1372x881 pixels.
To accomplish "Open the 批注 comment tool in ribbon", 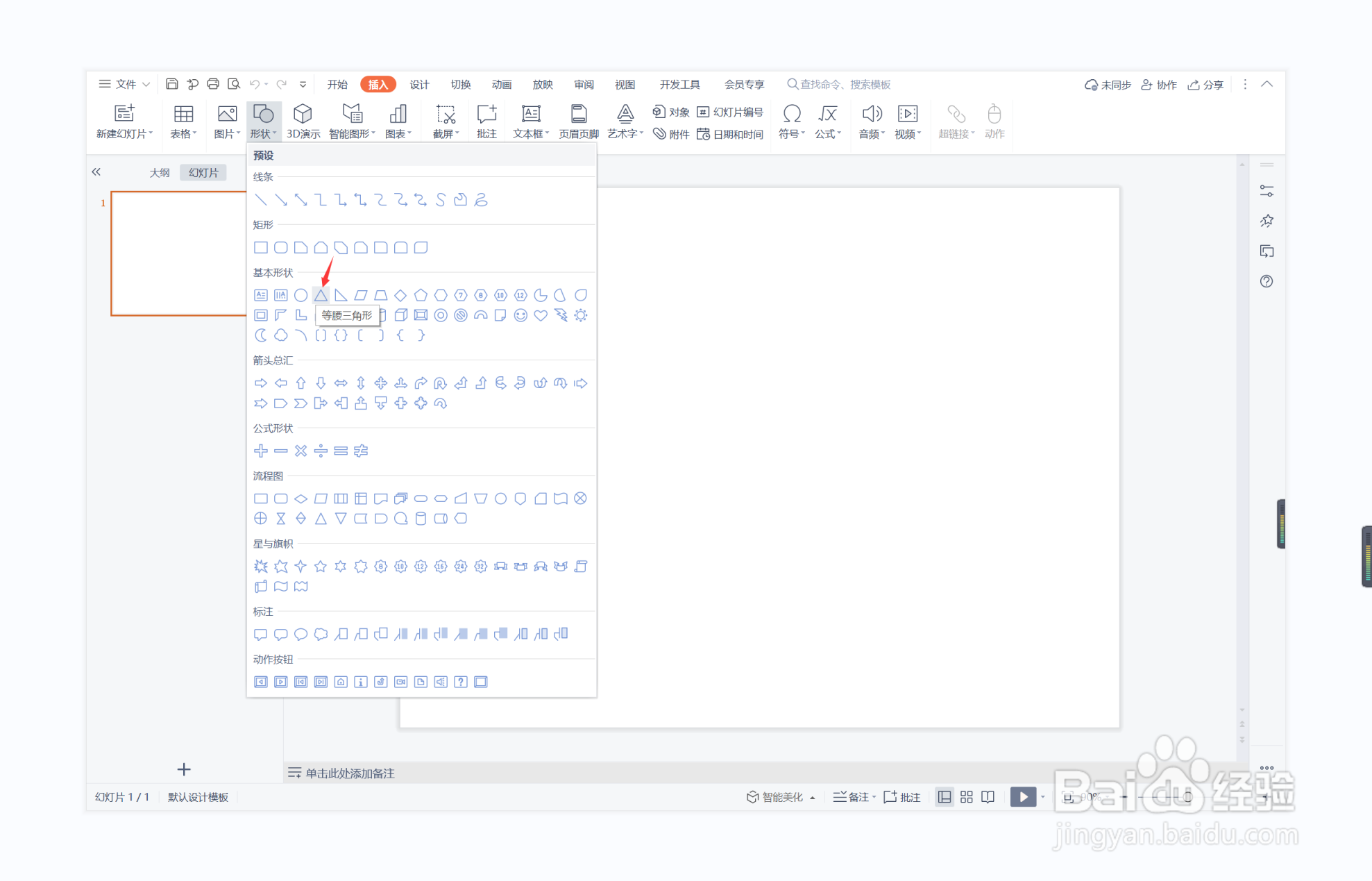I will 486,121.
